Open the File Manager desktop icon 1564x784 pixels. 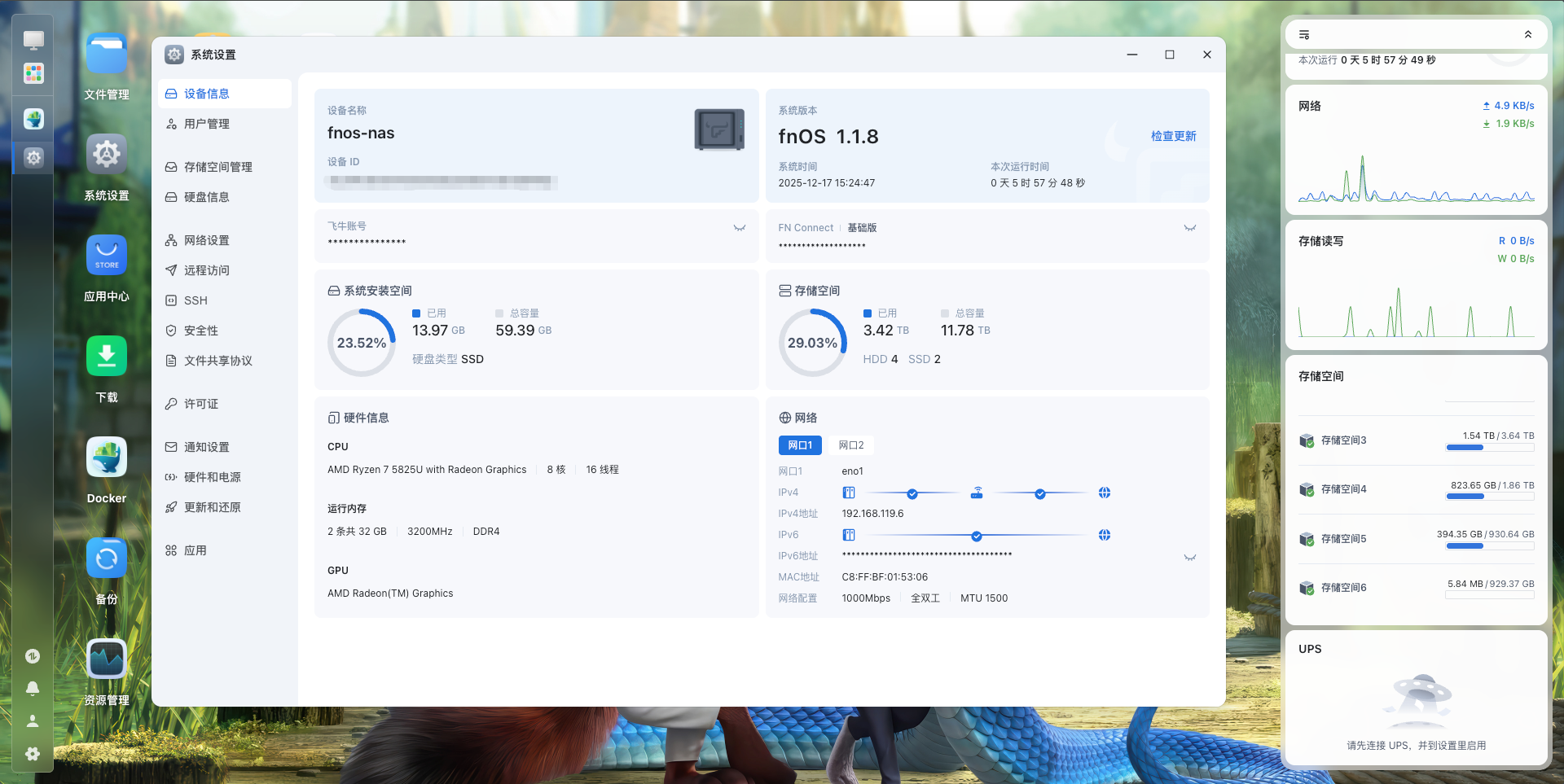pos(107,55)
